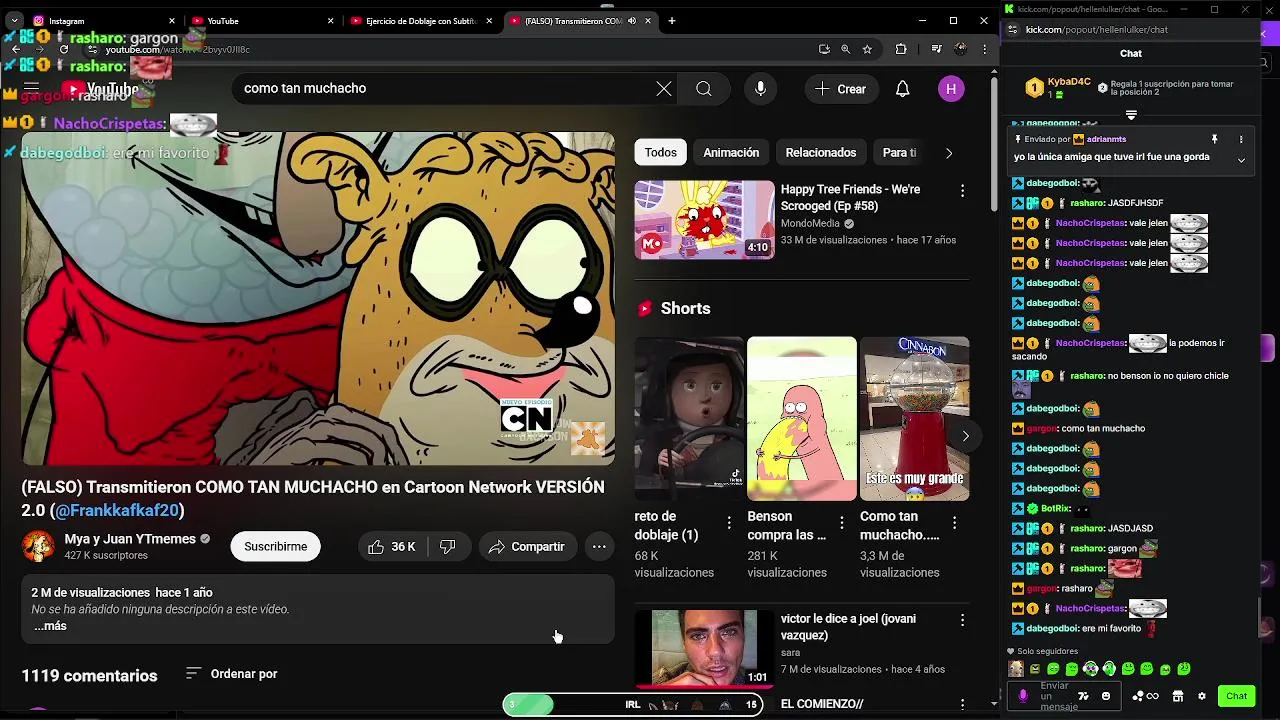
Task: Open options for 'victor le dice a joel'
Action: (x=962, y=620)
